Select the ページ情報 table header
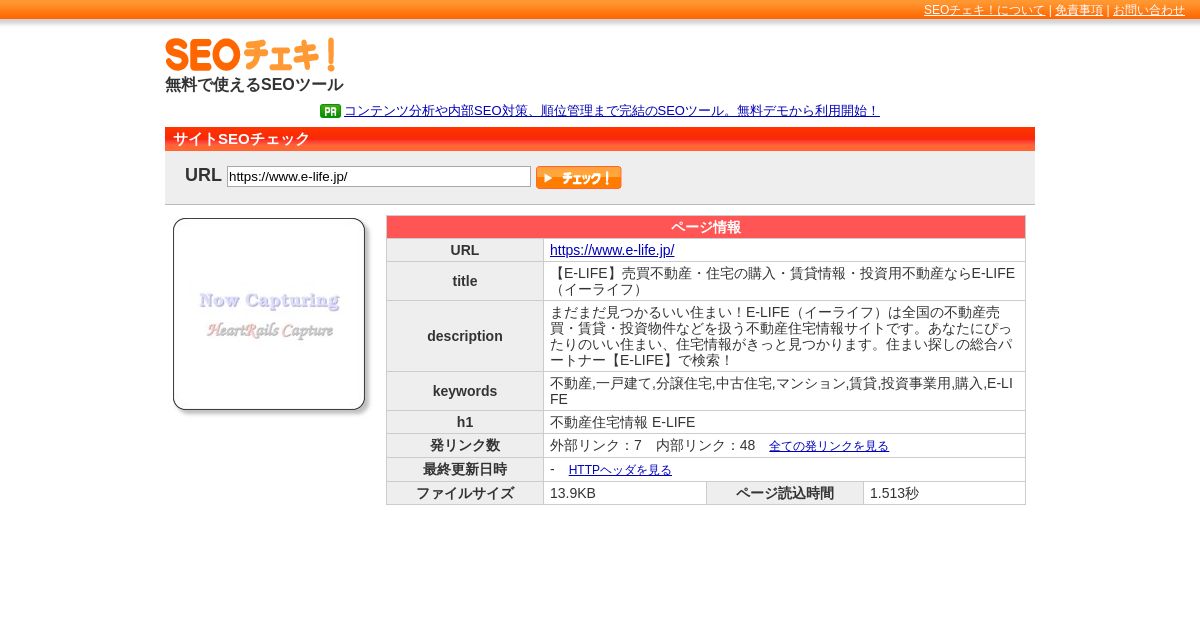This screenshot has width=1200, height=630. point(706,227)
